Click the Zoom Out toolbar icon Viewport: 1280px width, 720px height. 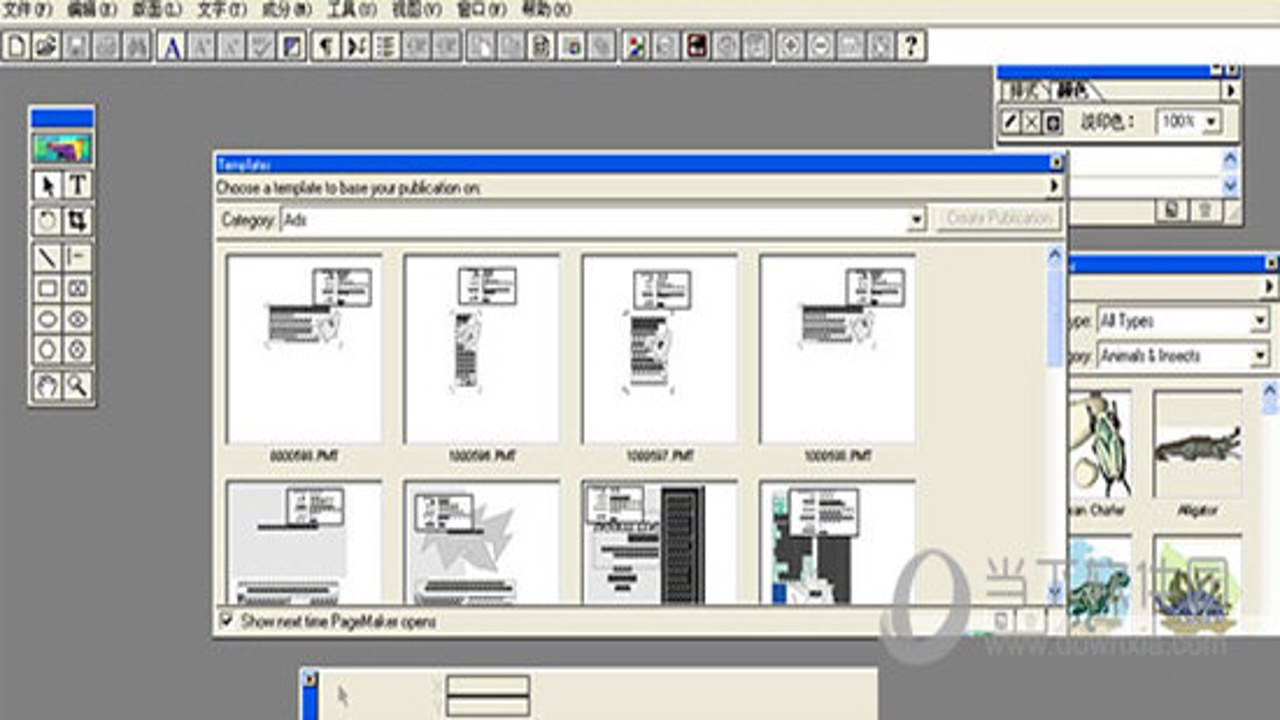820,46
